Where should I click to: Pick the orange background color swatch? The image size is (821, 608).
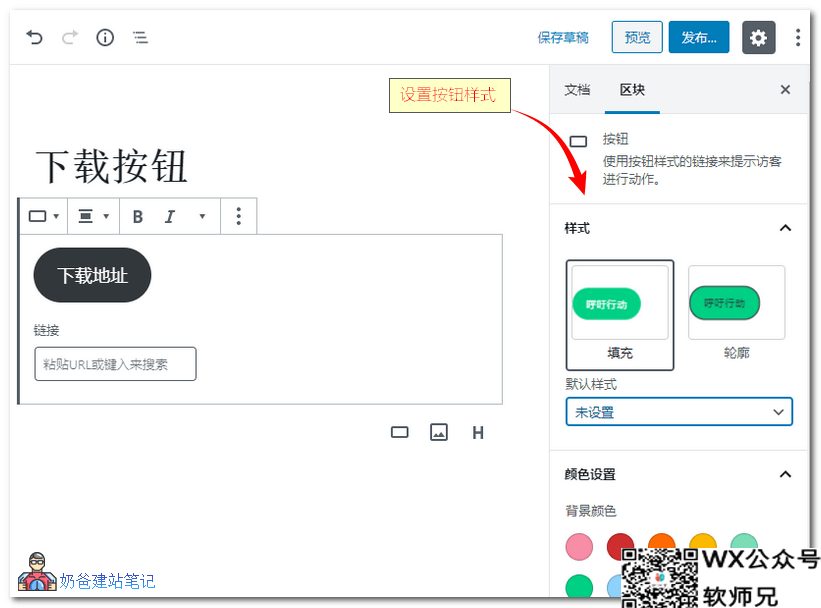661,541
